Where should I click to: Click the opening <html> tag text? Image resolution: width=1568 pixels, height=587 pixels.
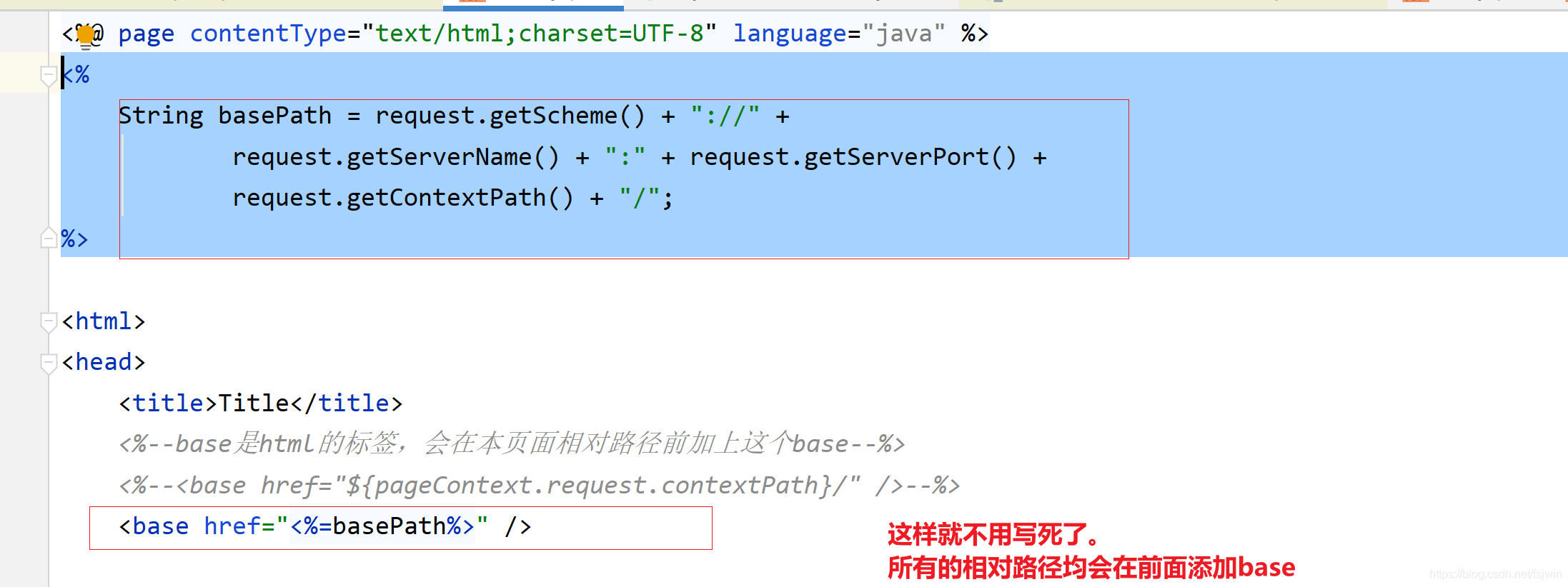point(104,321)
